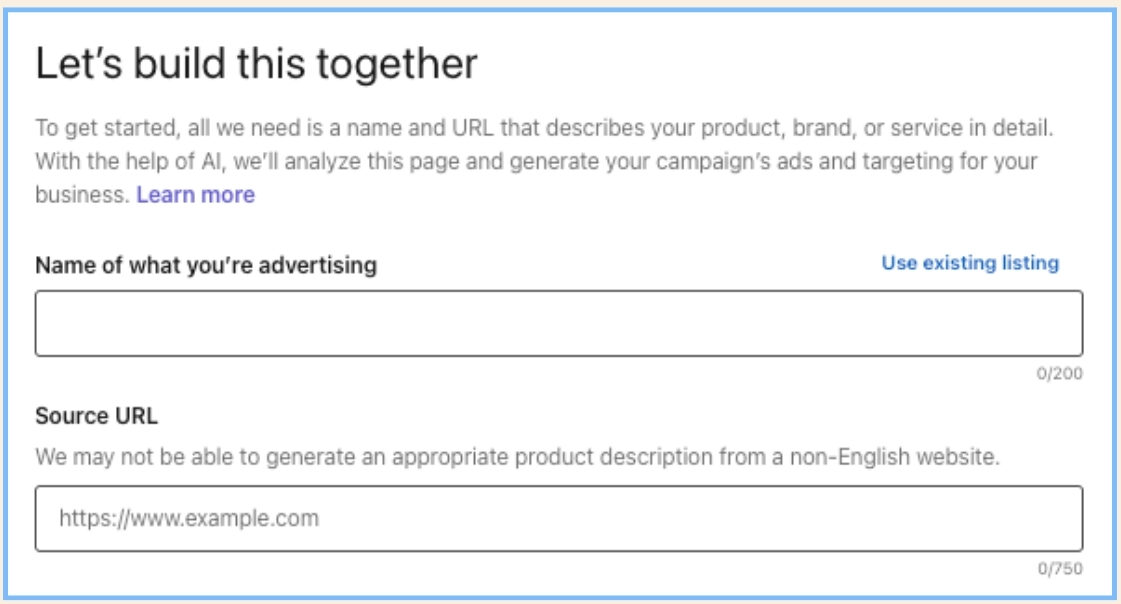
Task: Focus the advertising name input field
Action: pyautogui.click(x=558, y=323)
